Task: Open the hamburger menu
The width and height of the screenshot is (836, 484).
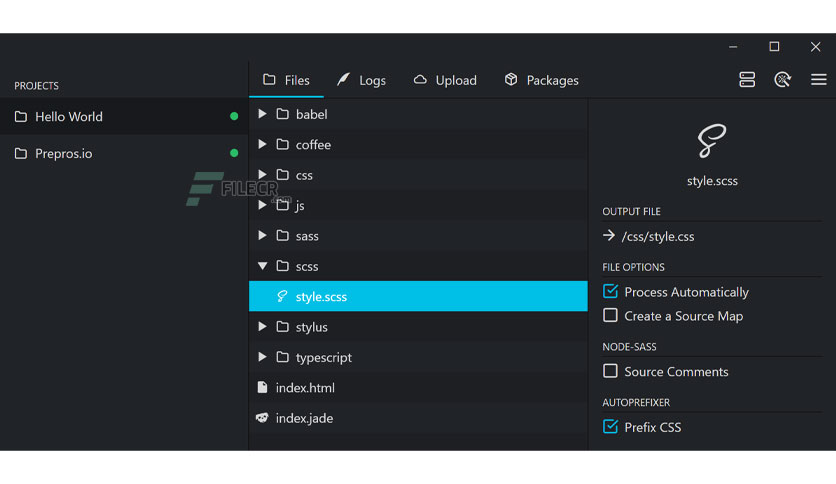Action: coord(818,80)
